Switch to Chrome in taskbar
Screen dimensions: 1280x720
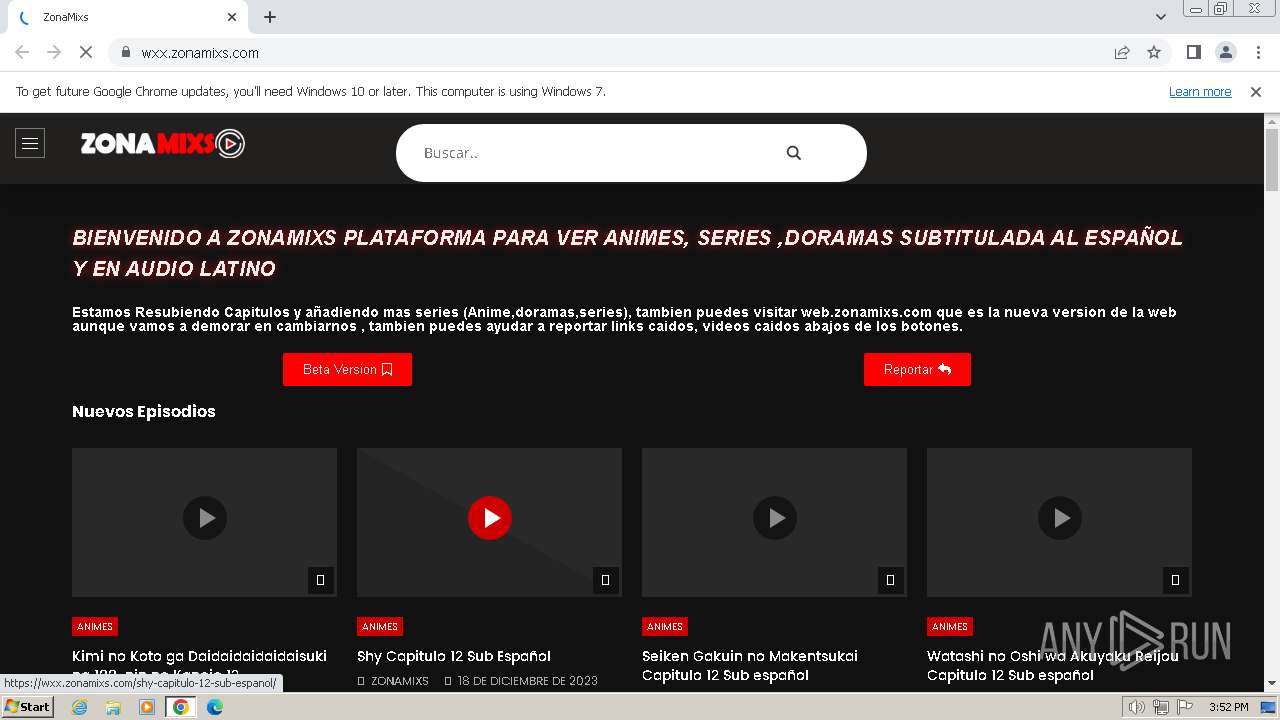[181, 707]
